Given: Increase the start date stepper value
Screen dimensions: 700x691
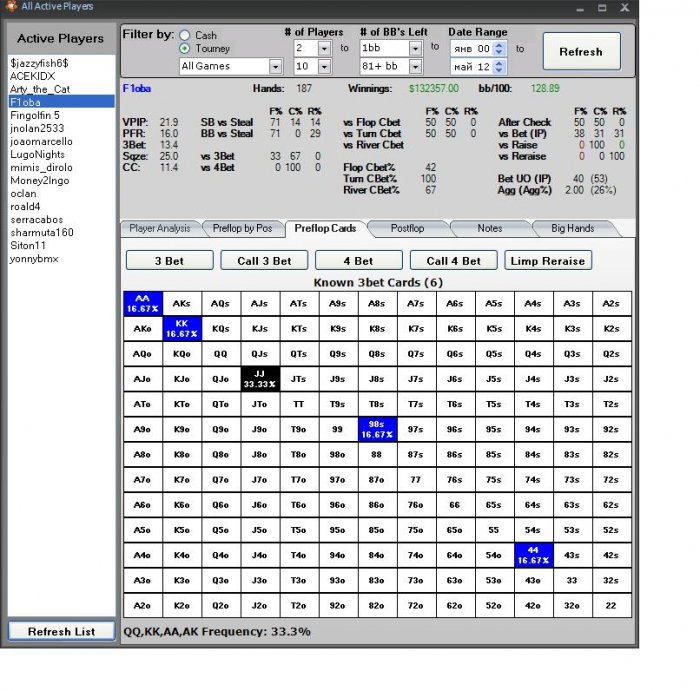Looking at the screenshot, I should point(499,45).
